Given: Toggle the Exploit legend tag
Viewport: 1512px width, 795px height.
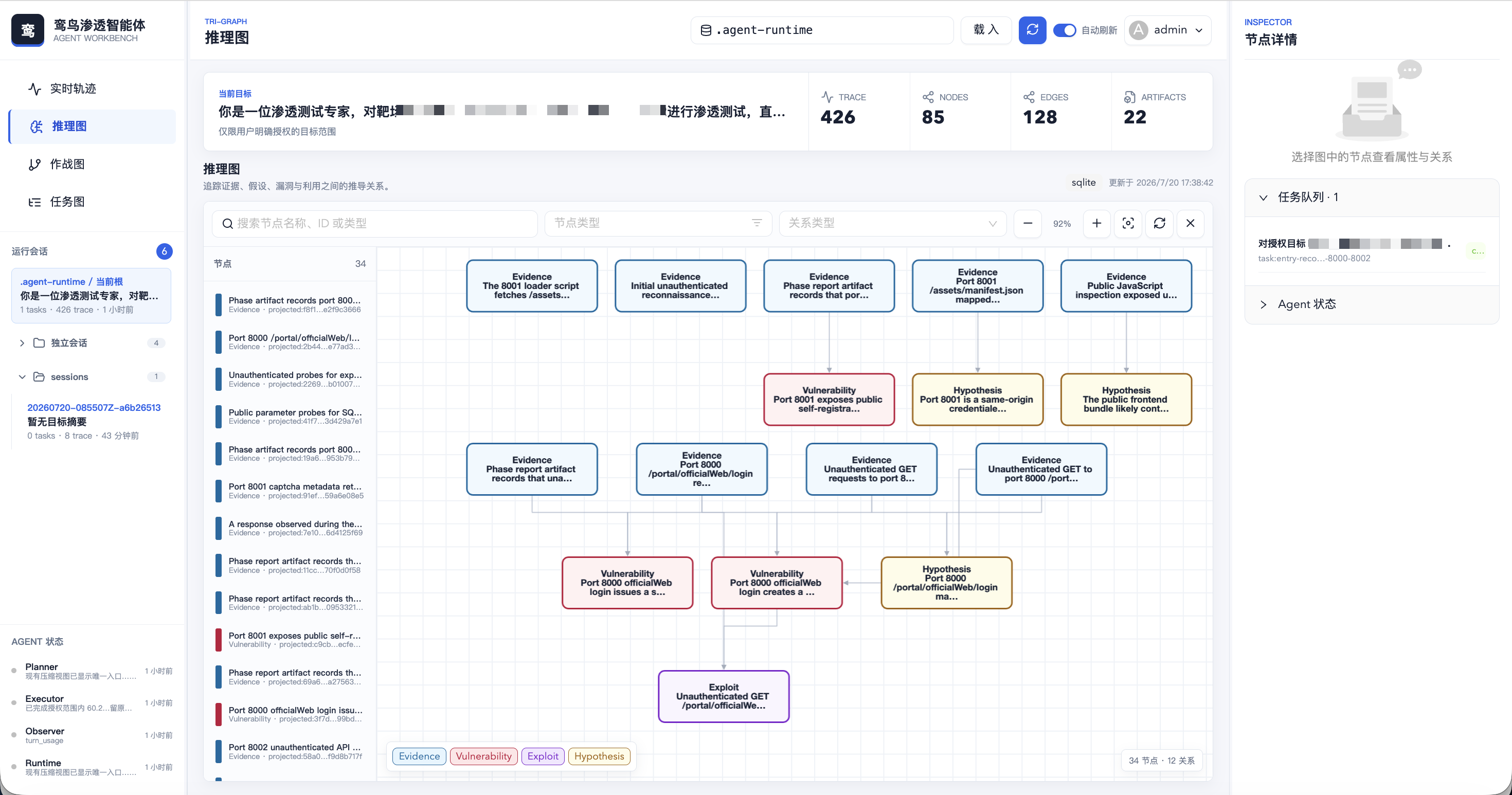Looking at the screenshot, I should (x=543, y=756).
